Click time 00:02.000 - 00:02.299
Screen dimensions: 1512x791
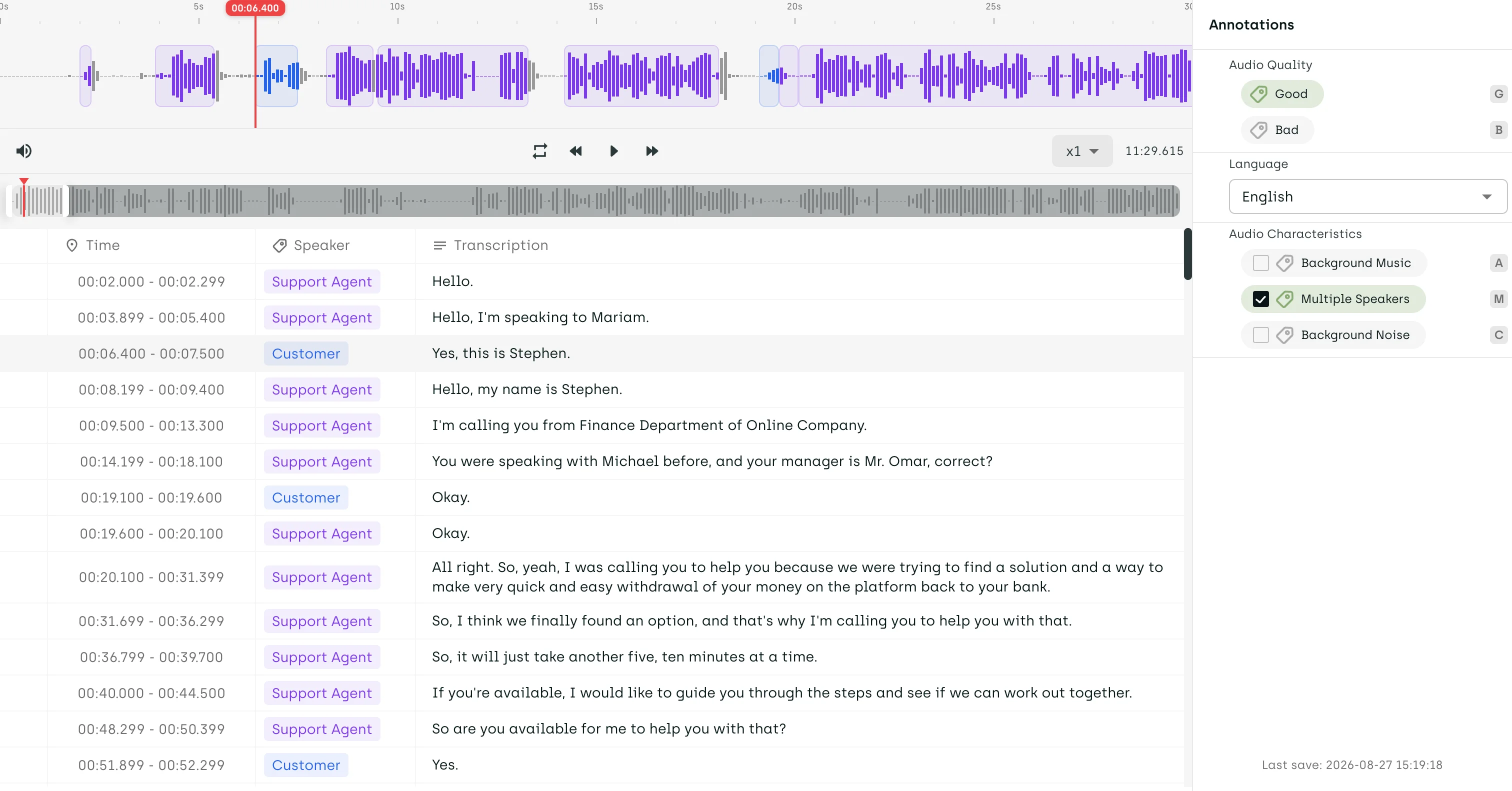[x=151, y=281]
